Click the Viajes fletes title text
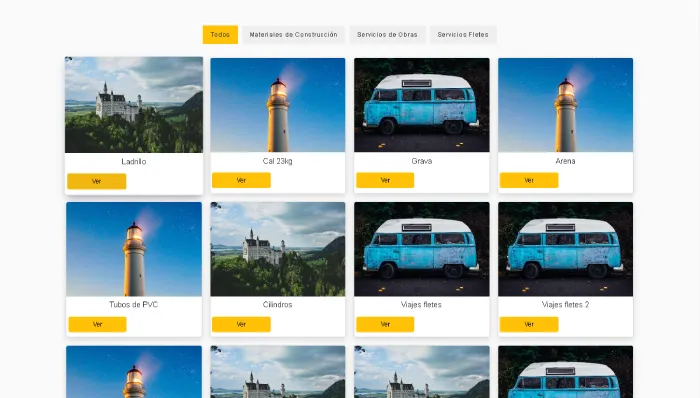 421,305
